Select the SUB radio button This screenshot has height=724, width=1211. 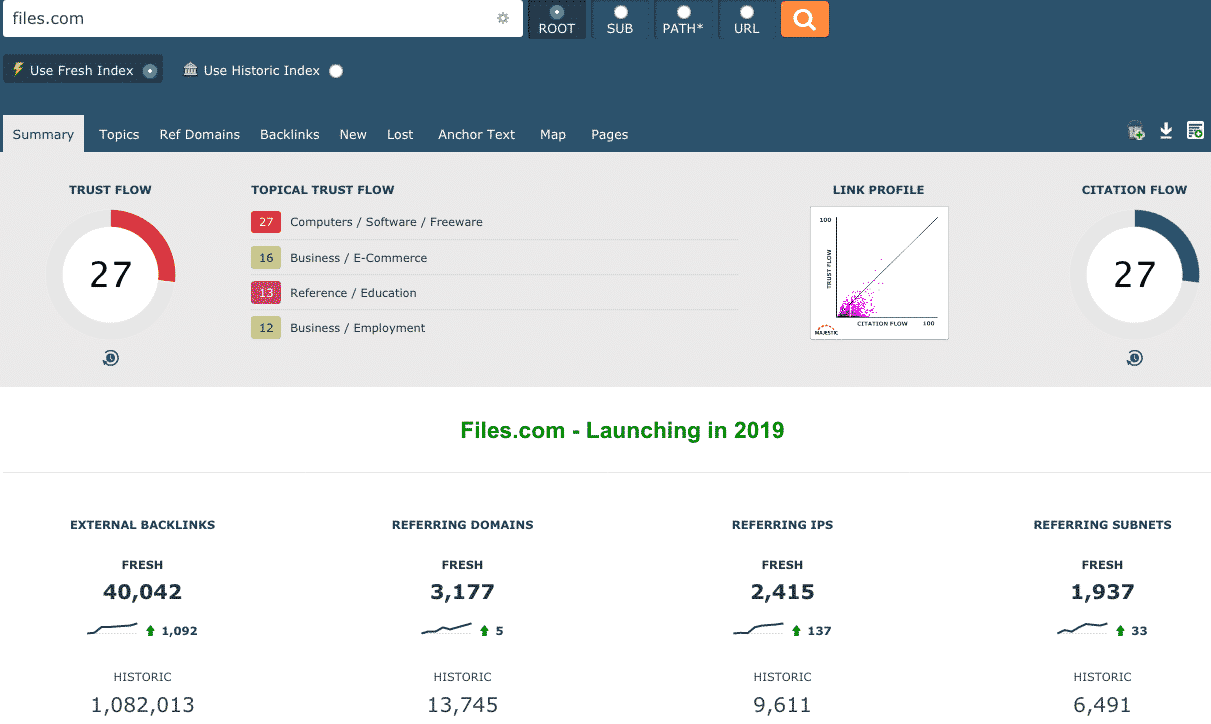pos(620,13)
